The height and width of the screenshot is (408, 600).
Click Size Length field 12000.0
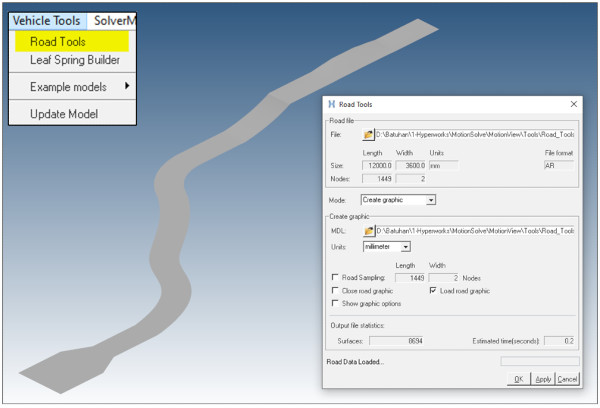[x=377, y=165]
